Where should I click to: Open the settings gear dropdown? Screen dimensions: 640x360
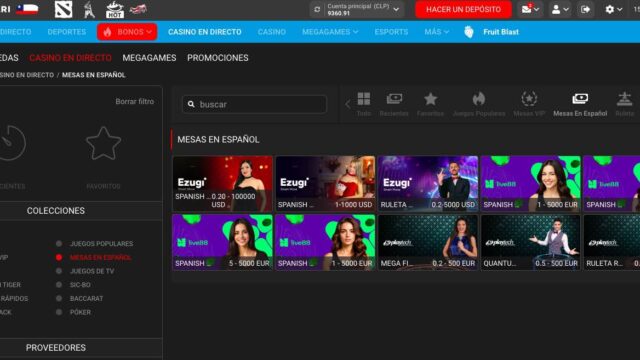pos(613,9)
